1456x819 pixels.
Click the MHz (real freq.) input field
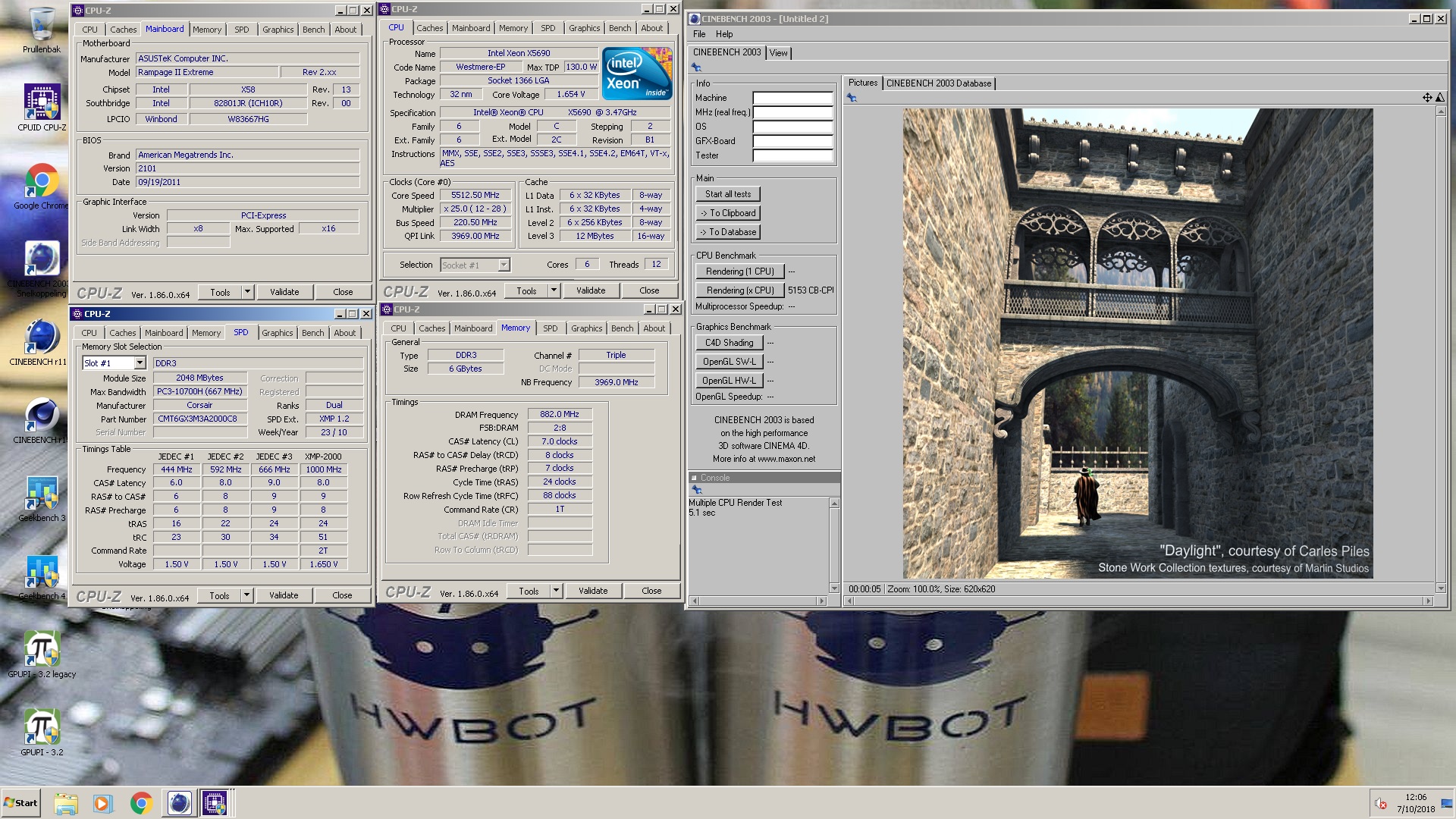pyautogui.click(x=792, y=112)
